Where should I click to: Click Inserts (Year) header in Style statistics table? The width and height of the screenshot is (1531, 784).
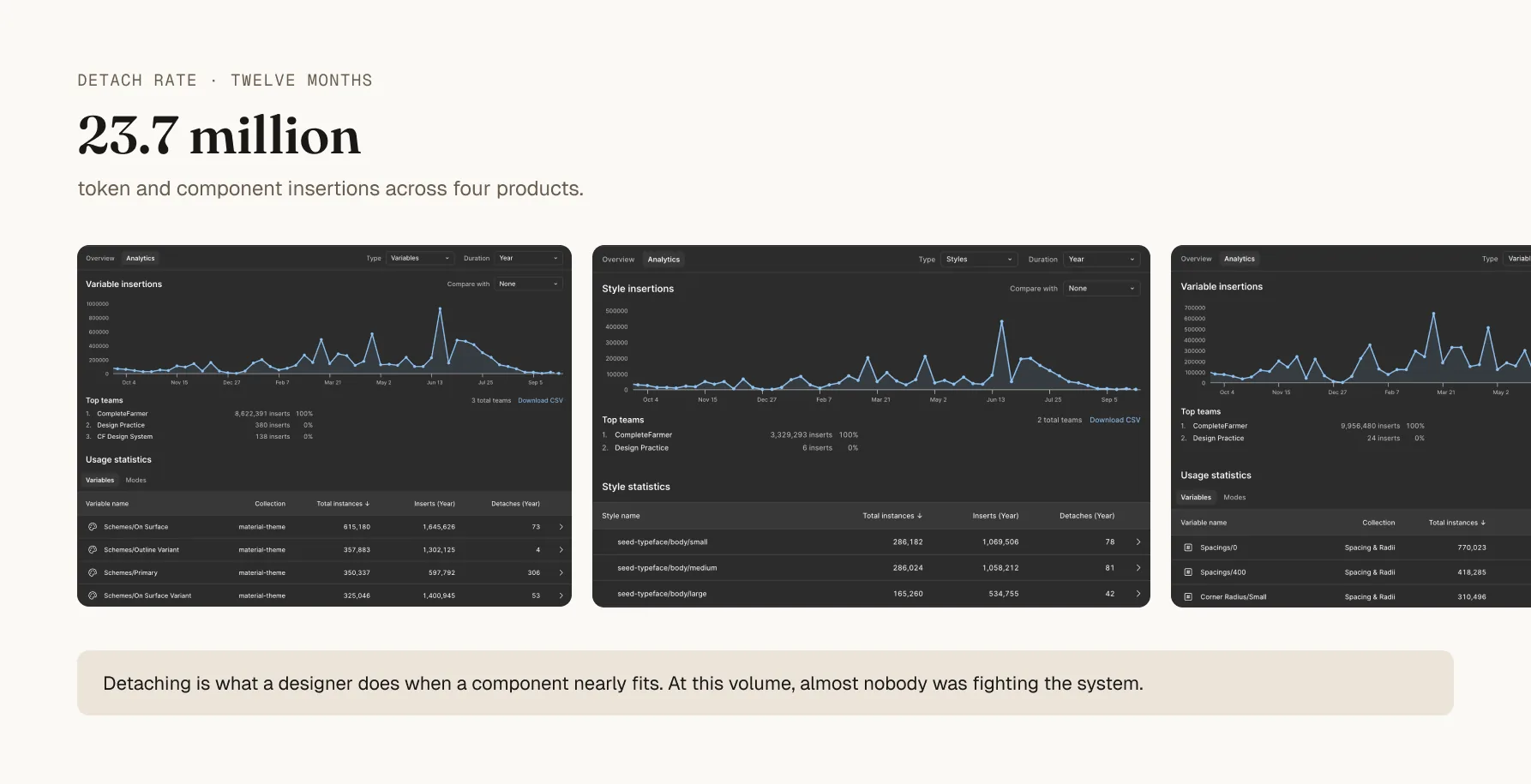click(x=995, y=516)
